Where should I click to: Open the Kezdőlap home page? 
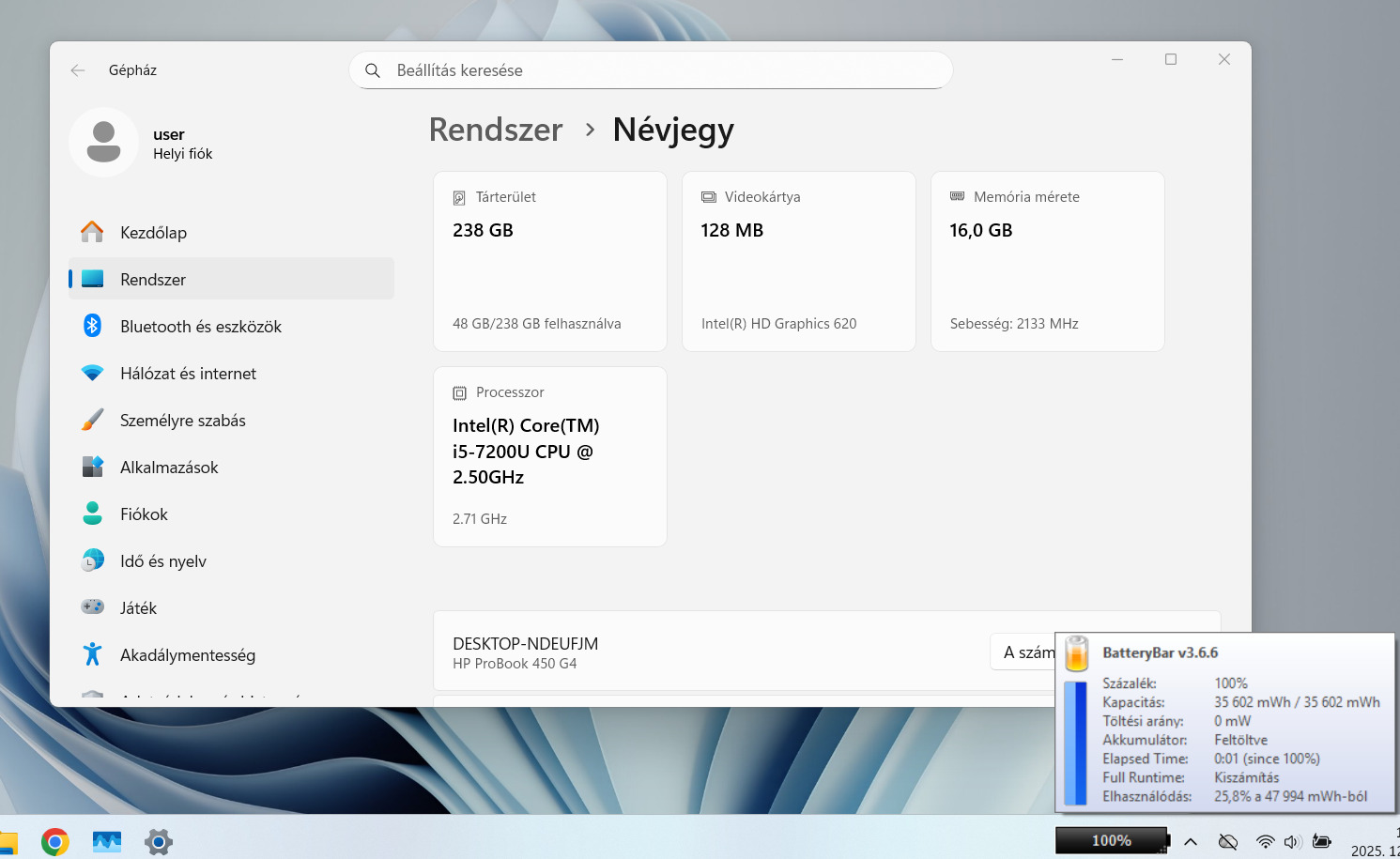point(231,232)
